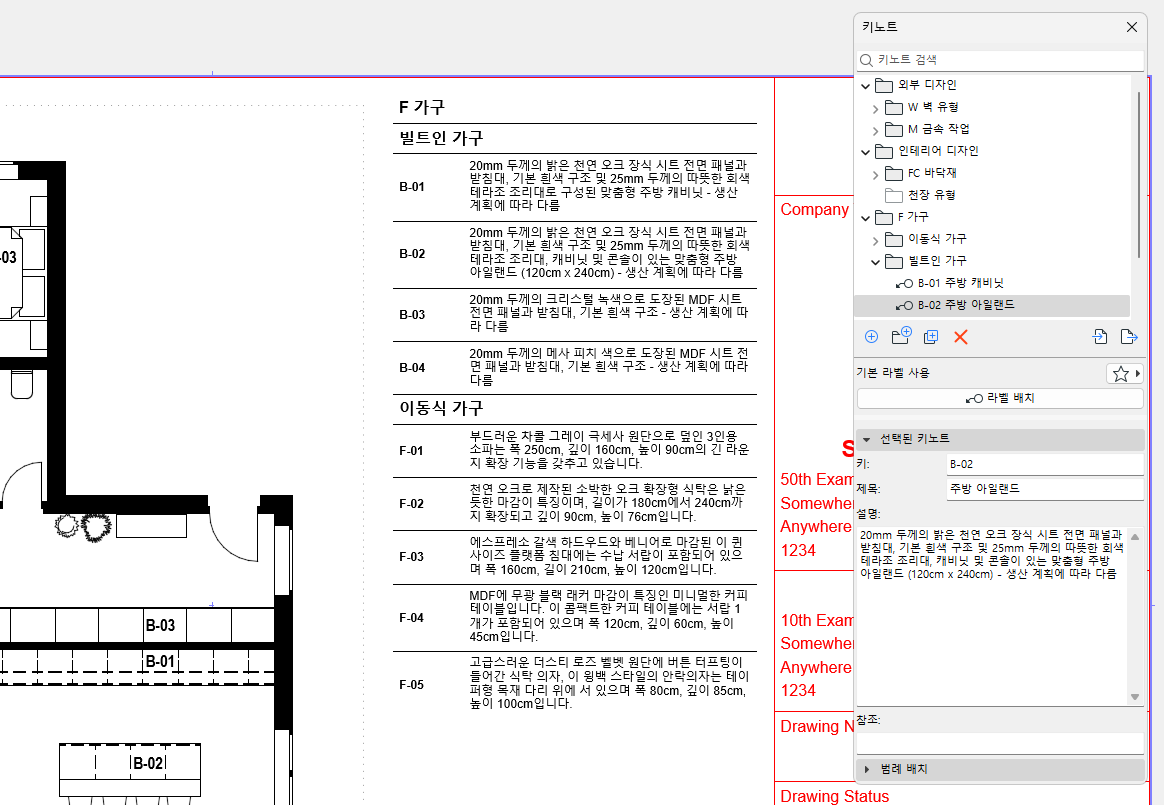This screenshot has height=805, width=1164.
Task: Click the F-03 row key in legend
Action: coord(411,557)
